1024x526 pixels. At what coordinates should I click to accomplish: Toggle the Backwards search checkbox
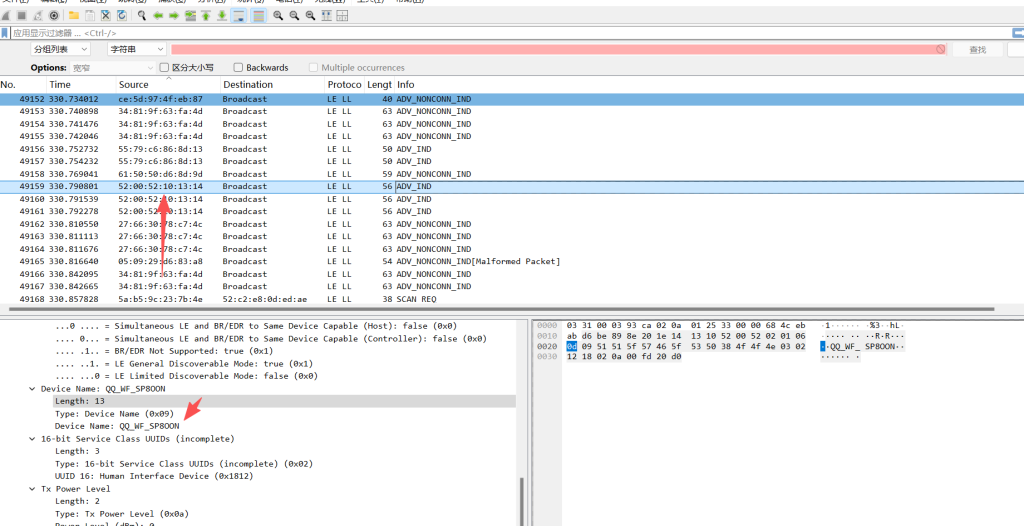click(238, 68)
